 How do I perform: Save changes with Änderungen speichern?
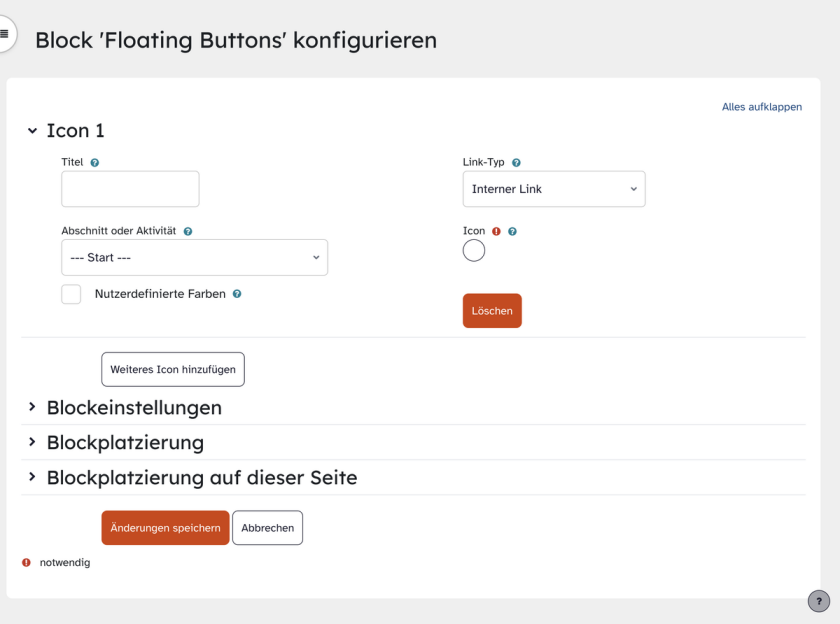click(x=165, y=527)
